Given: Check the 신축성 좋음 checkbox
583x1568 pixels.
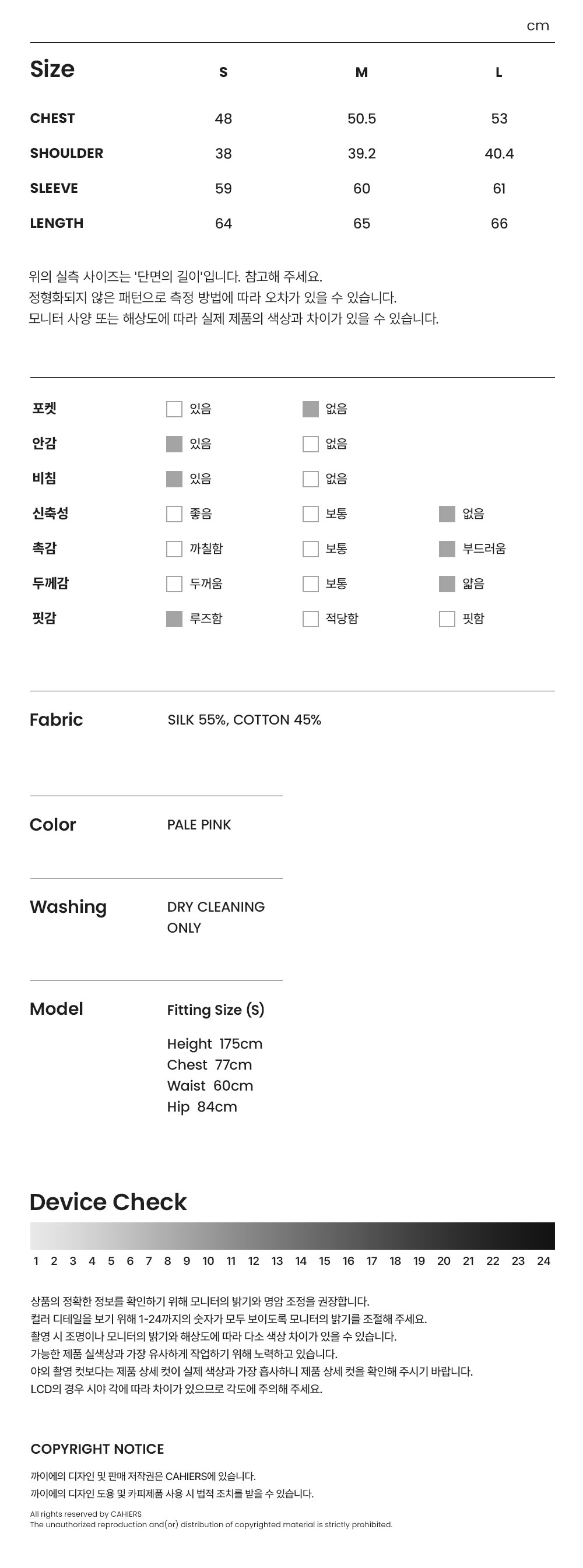Looking at the screenshot, I should click(x=174, y=514).
